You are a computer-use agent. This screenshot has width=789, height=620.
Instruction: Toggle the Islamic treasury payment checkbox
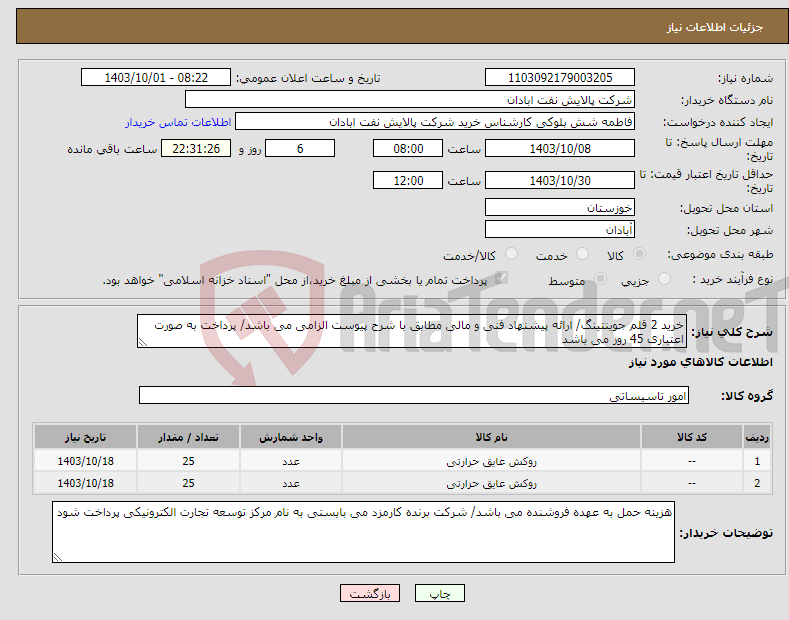point(501,278)
